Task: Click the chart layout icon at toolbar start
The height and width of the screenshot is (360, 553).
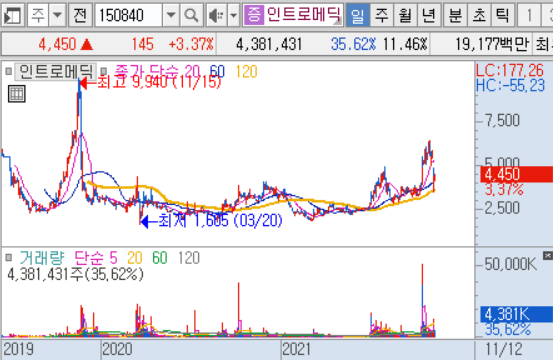Action: (x=13, y=15)
